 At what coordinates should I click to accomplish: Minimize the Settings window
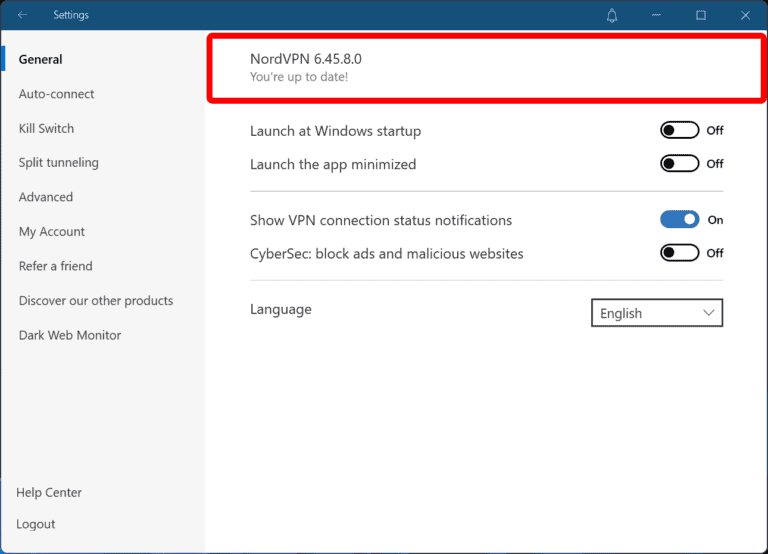657,15
